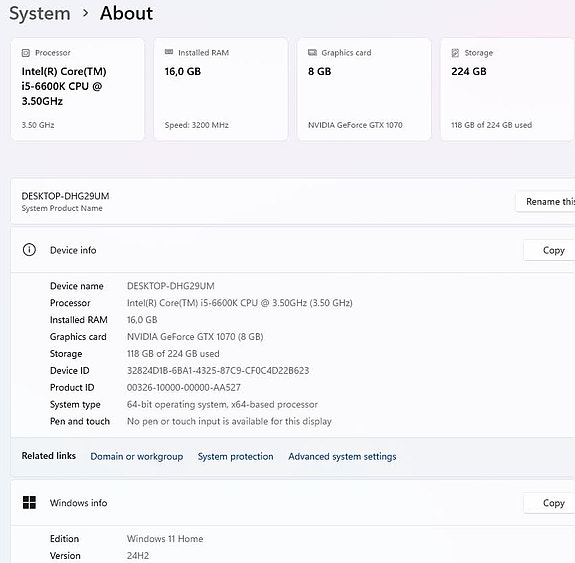Click the 'System type' label
This screenshot has height=563, width=575.
(x=75, y=405)
